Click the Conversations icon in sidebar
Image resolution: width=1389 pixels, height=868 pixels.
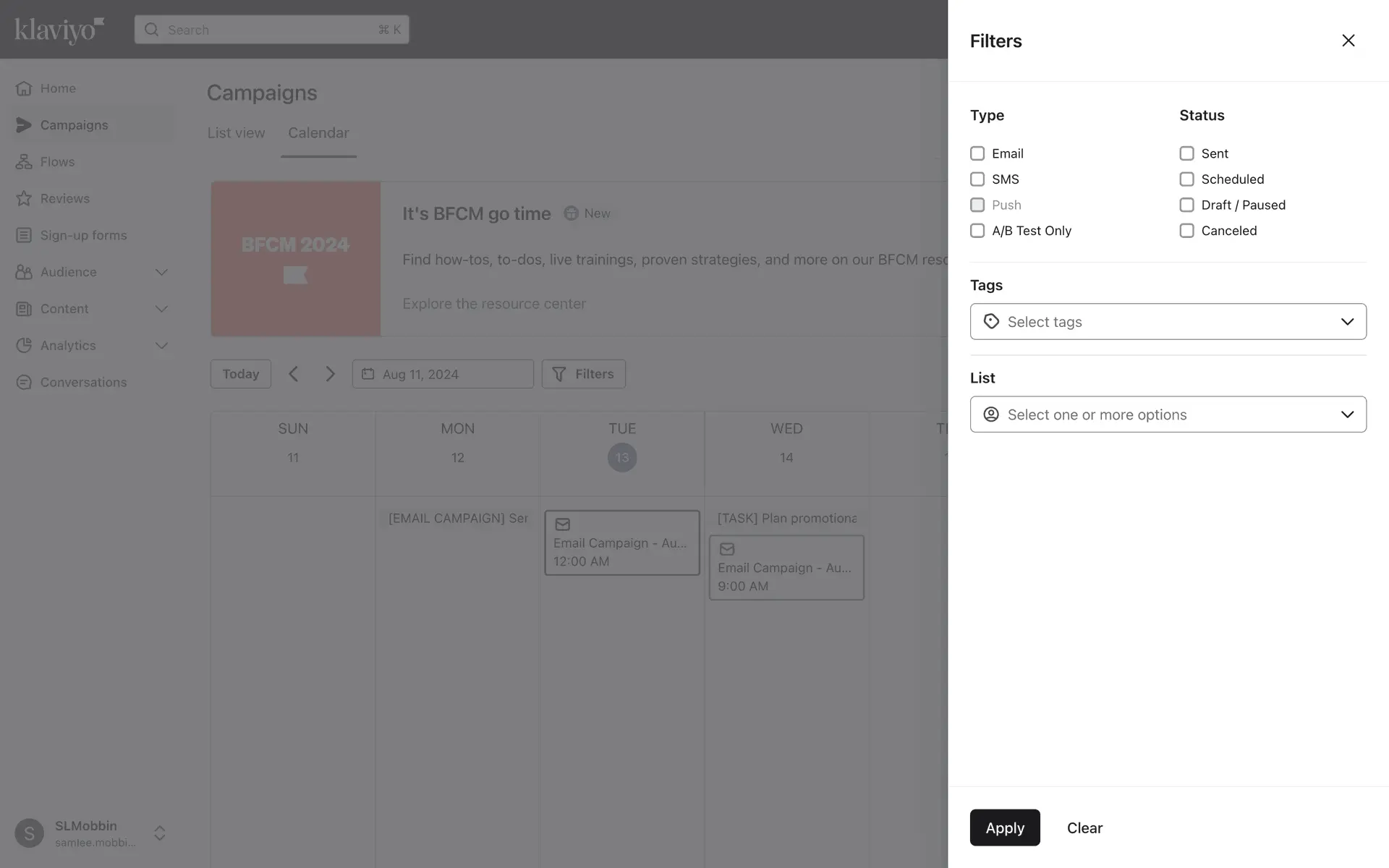coord(24,382)
